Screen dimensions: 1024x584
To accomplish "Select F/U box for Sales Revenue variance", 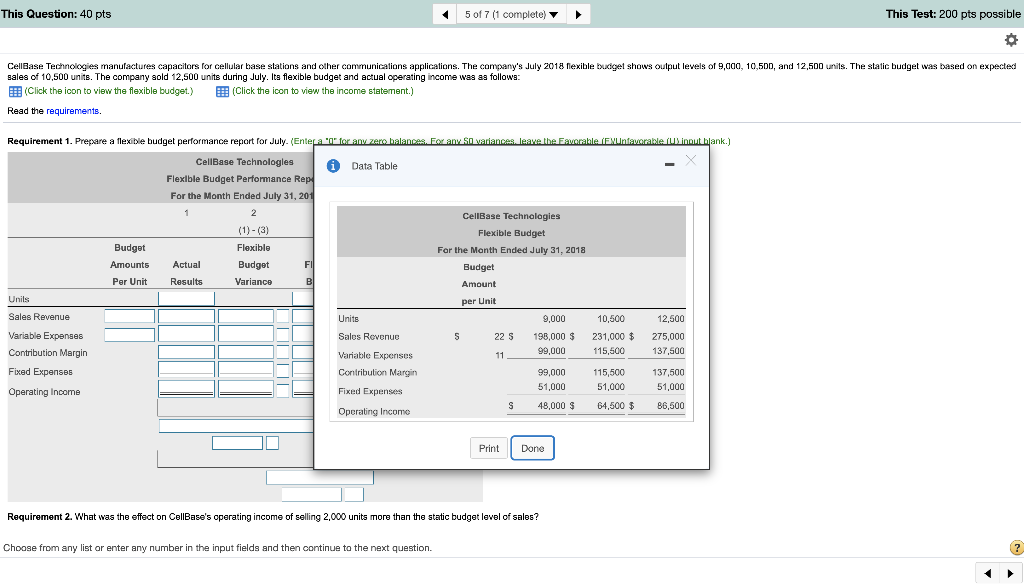I will coord(282,316).
